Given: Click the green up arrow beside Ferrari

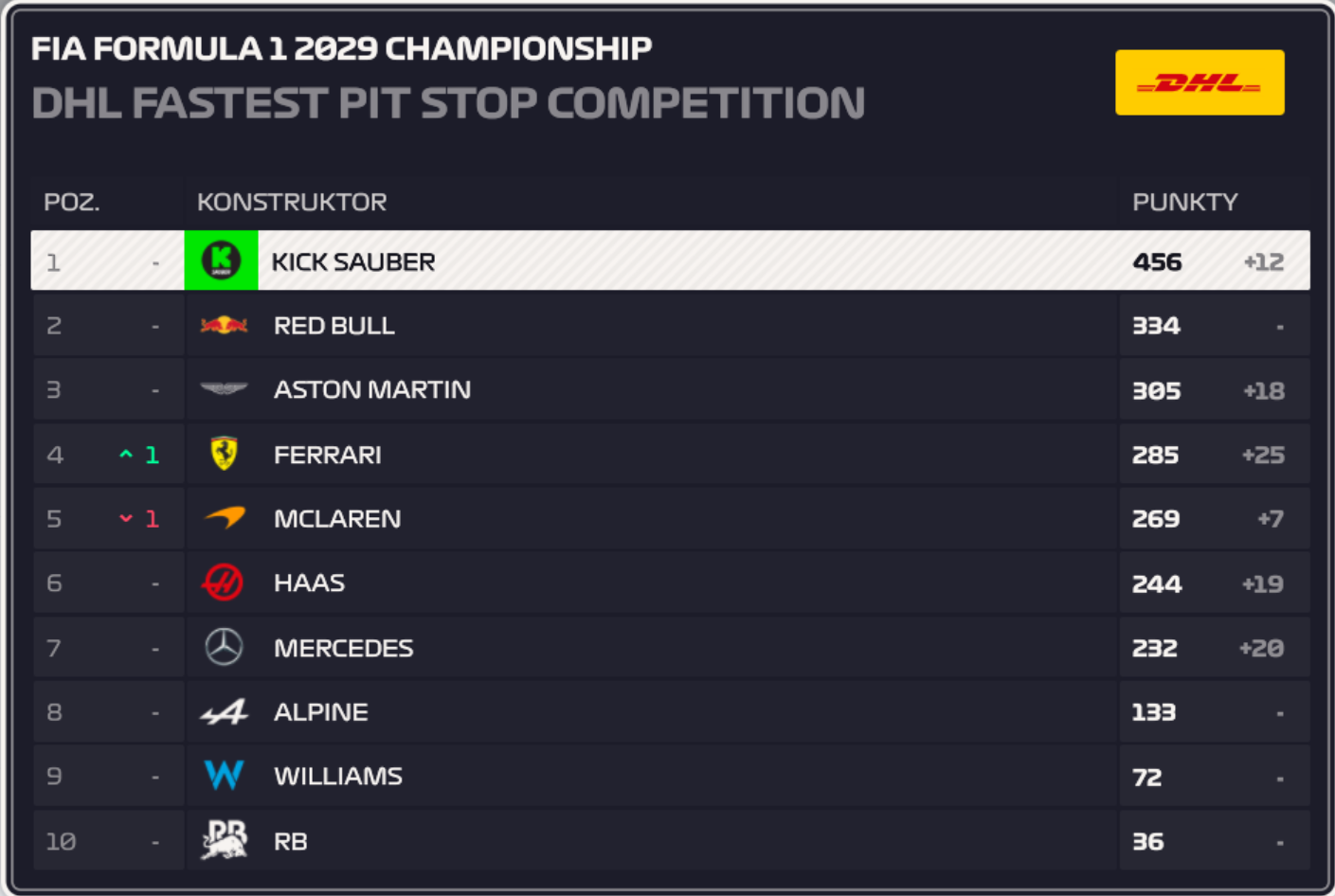Looking at the screenshot, I should 126,455.
